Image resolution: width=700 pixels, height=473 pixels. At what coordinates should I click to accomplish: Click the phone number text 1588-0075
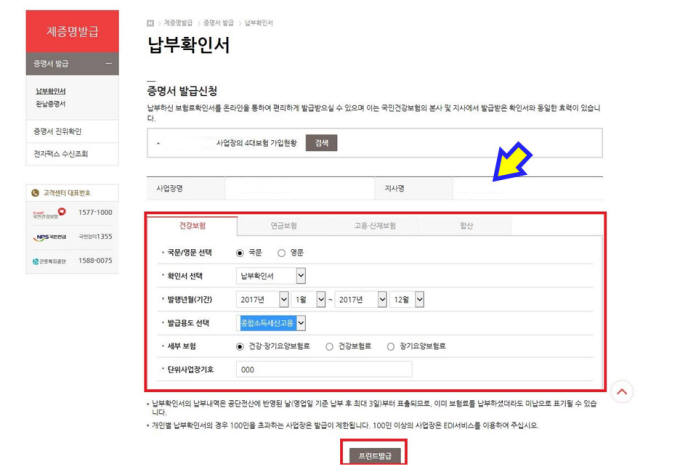(95, 261)
